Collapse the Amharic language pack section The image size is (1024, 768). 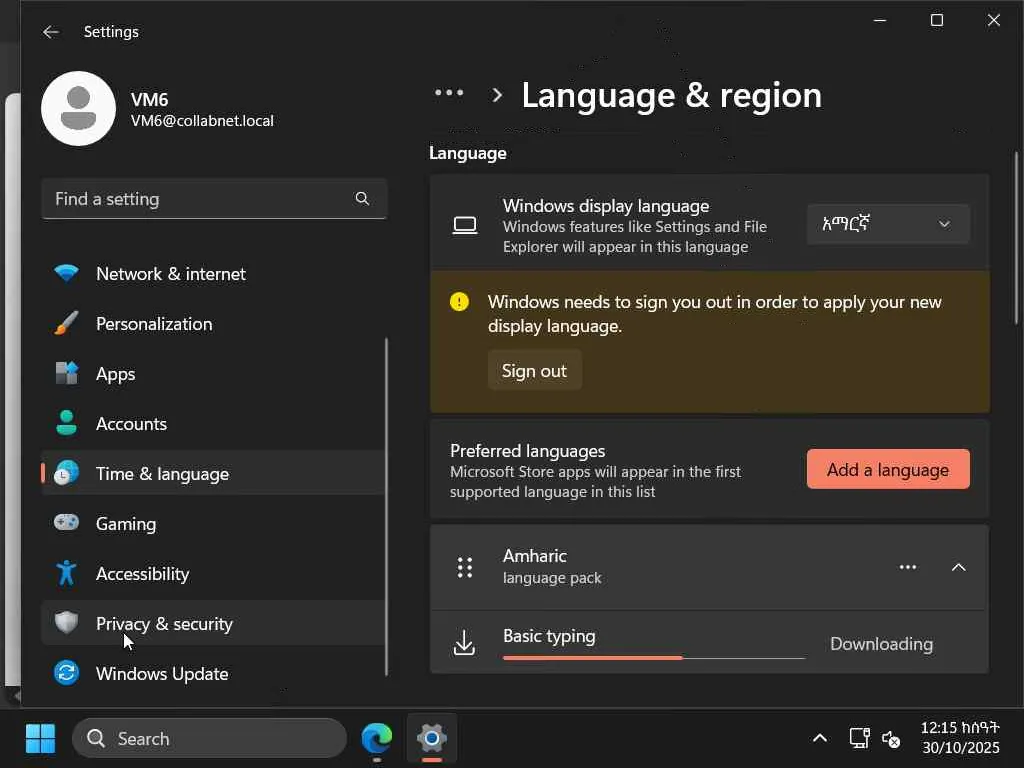click(x=958, y=567)
